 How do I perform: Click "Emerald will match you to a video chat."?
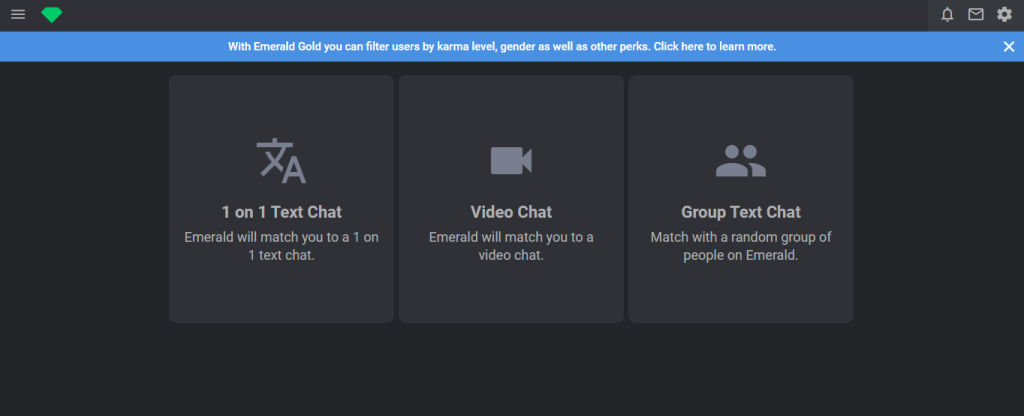[511, 246]
